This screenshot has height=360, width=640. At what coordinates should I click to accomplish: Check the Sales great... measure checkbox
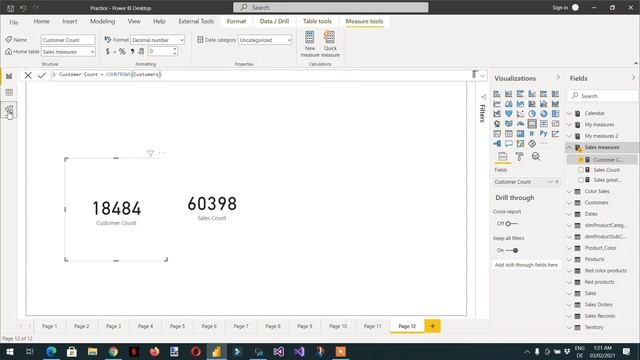pyautogui.click(x=581, y=180)
